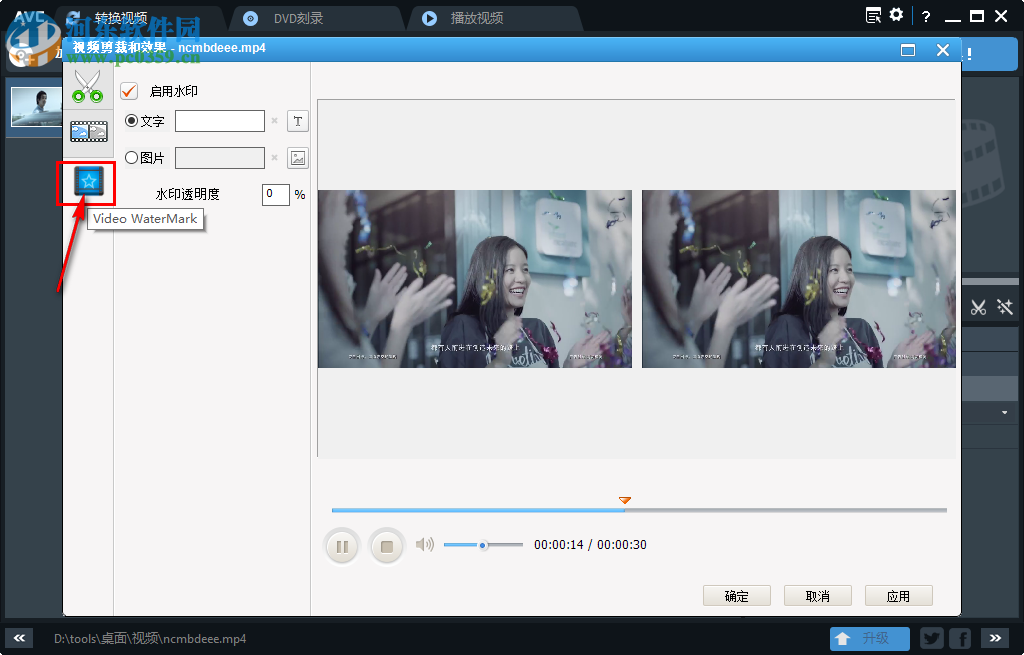Select the video crop effect icon
1024x655 pixels.
pyautogui.click(x=88, y=131)
